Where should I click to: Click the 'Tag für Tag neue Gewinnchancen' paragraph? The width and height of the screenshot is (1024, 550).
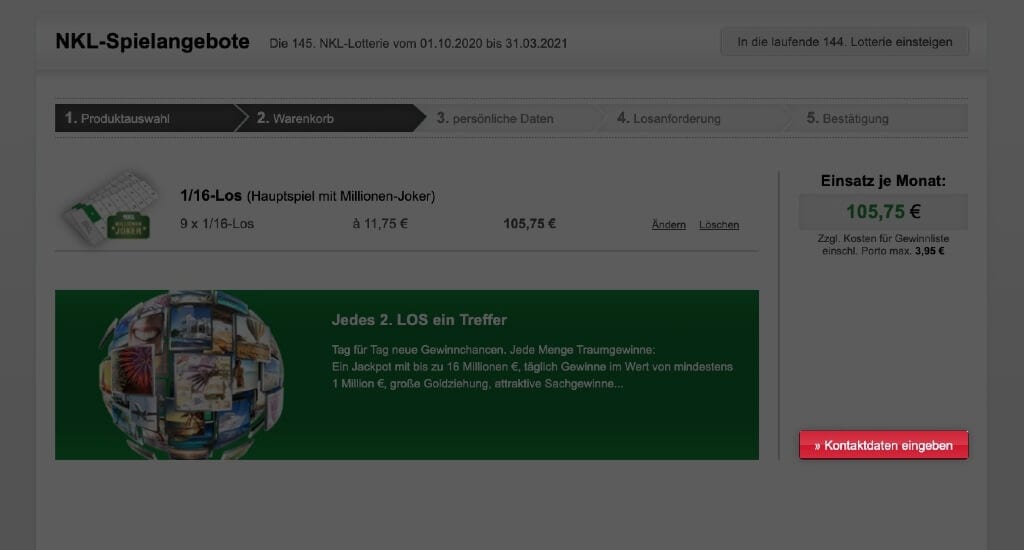pyautogui.click(x=532, y=366)
